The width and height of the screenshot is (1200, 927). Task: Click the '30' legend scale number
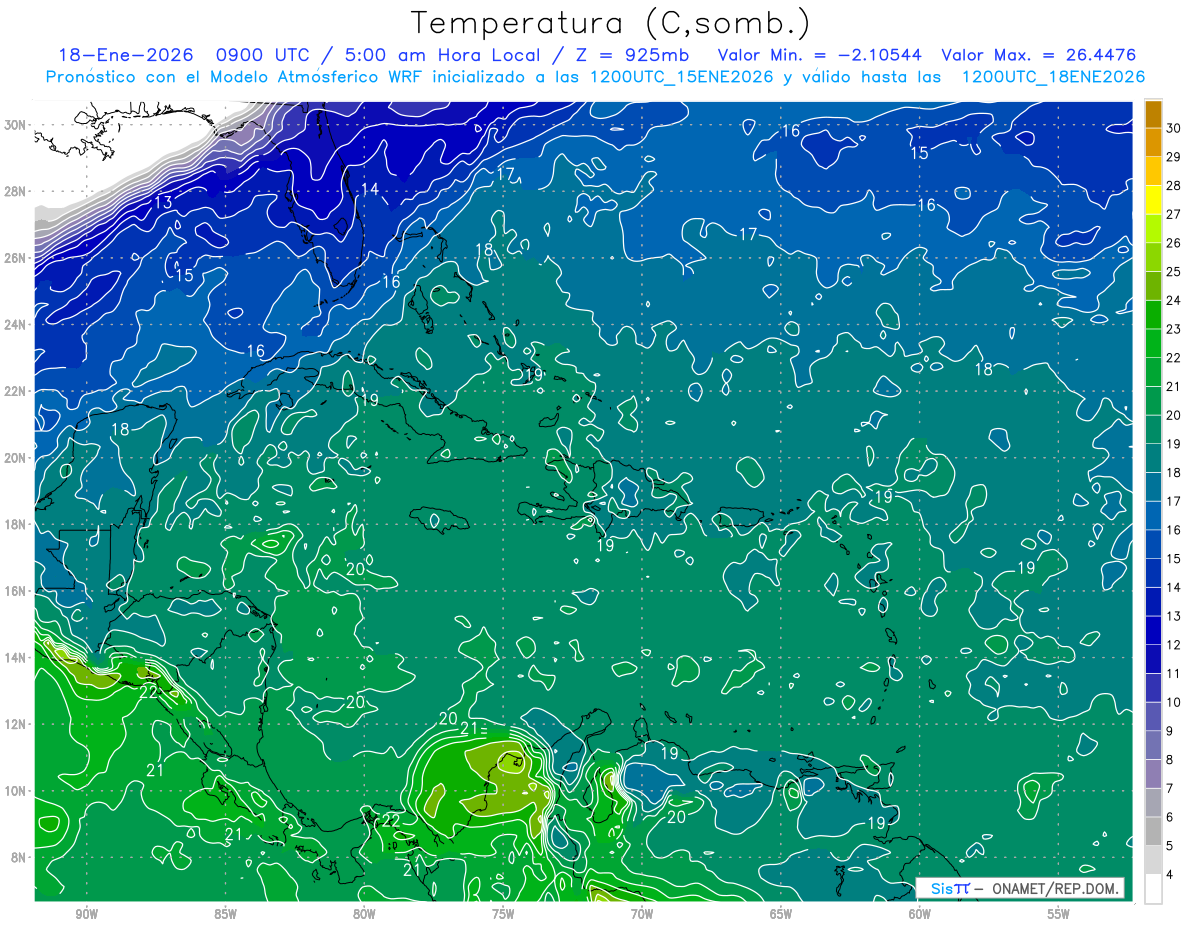point(1175,128)
